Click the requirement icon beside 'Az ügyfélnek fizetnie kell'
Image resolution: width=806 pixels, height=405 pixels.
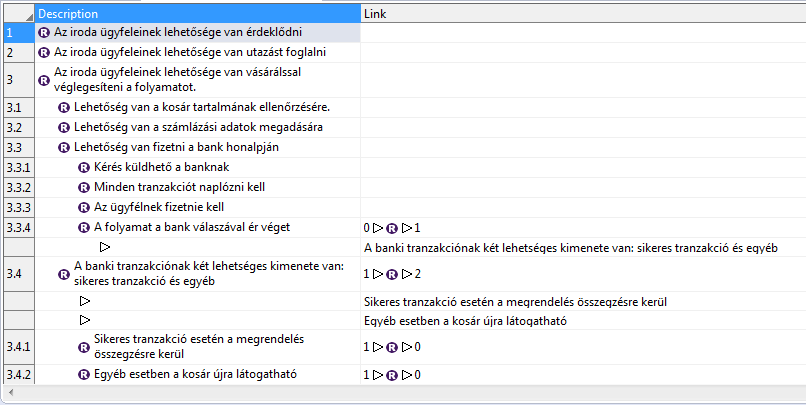(84, 208)
